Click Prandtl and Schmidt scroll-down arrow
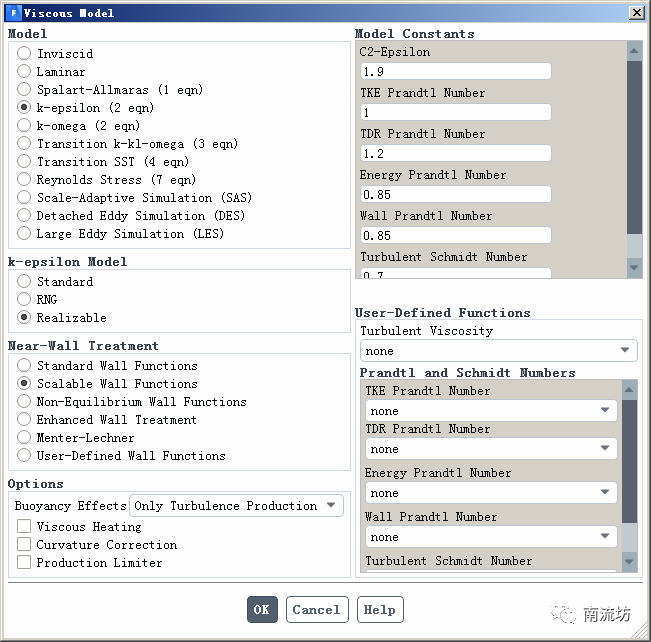This screenshot has width=651, height=642. click(629, 562)
